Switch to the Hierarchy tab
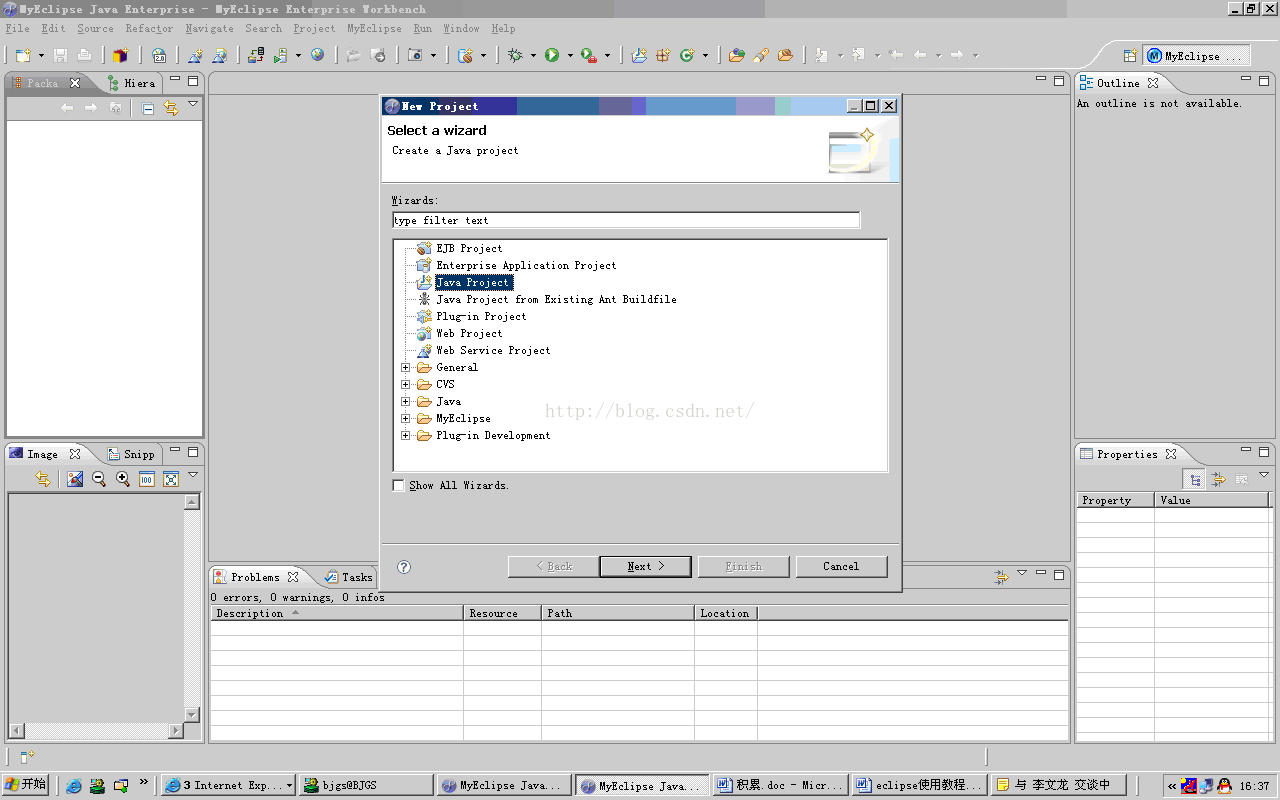Viewport: 1280px width, 800px height. (130, 83)
